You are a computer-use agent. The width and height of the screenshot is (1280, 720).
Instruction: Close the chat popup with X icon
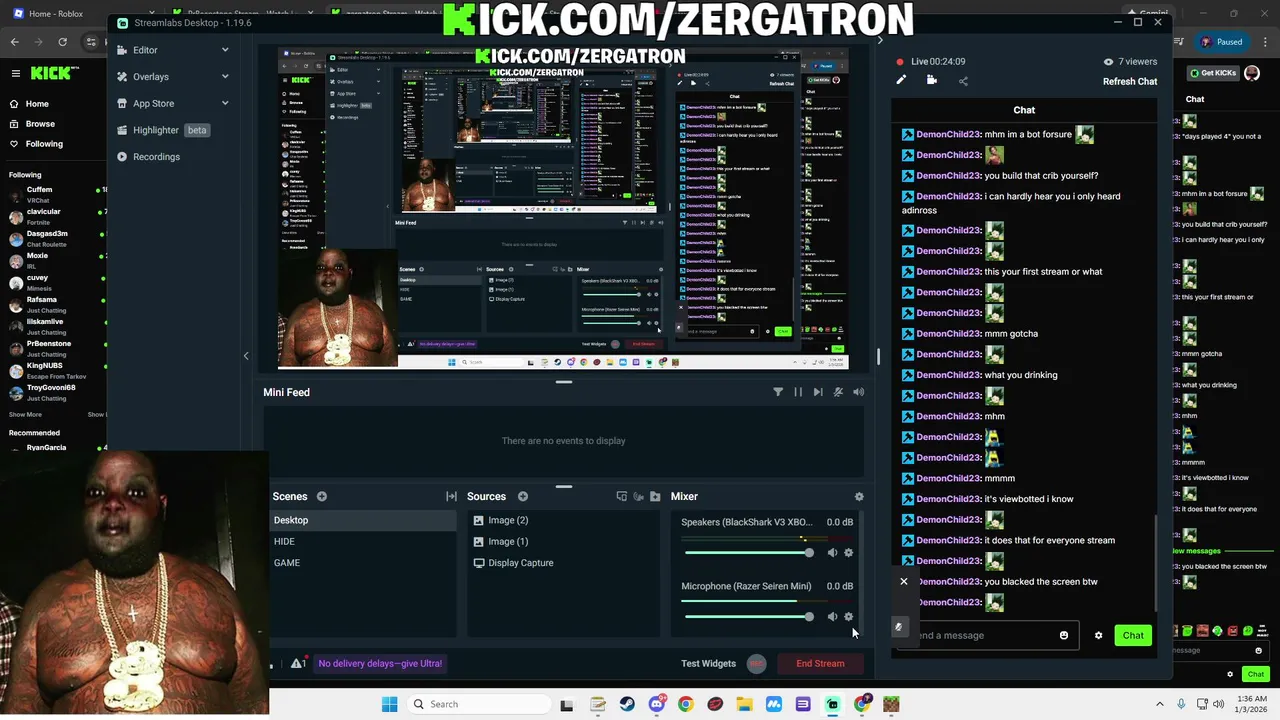pos(904,581)
